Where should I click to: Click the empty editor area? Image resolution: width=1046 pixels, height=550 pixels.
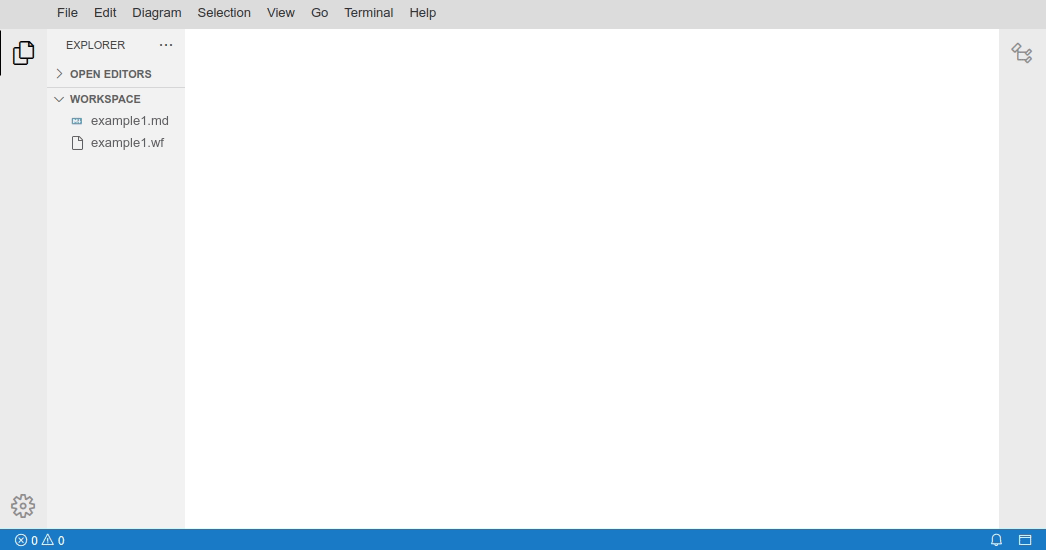(592, 280)
